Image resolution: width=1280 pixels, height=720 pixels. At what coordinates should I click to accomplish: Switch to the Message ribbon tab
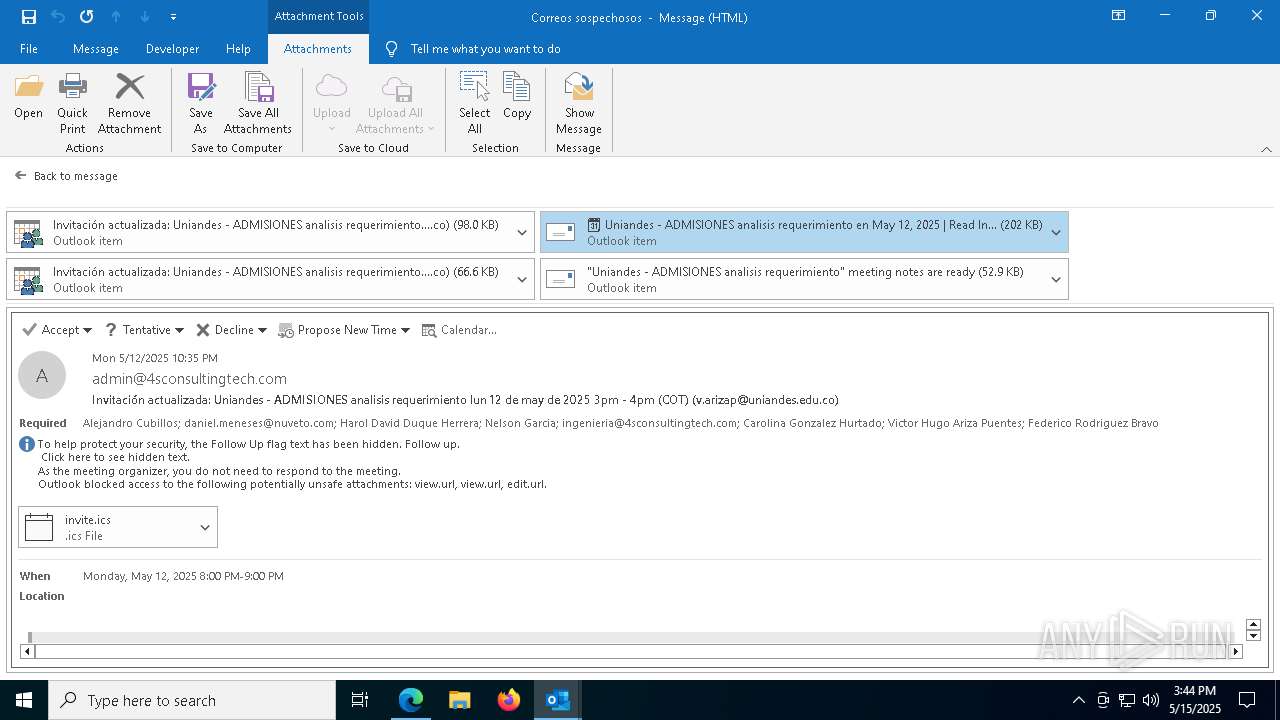click(96, 49)
